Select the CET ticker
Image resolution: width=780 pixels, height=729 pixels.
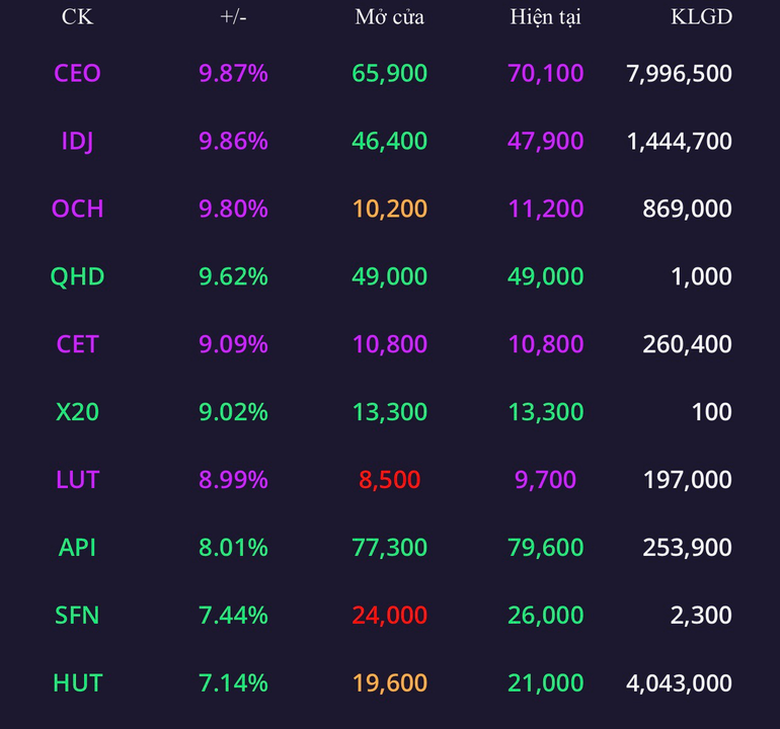point(77,344)
